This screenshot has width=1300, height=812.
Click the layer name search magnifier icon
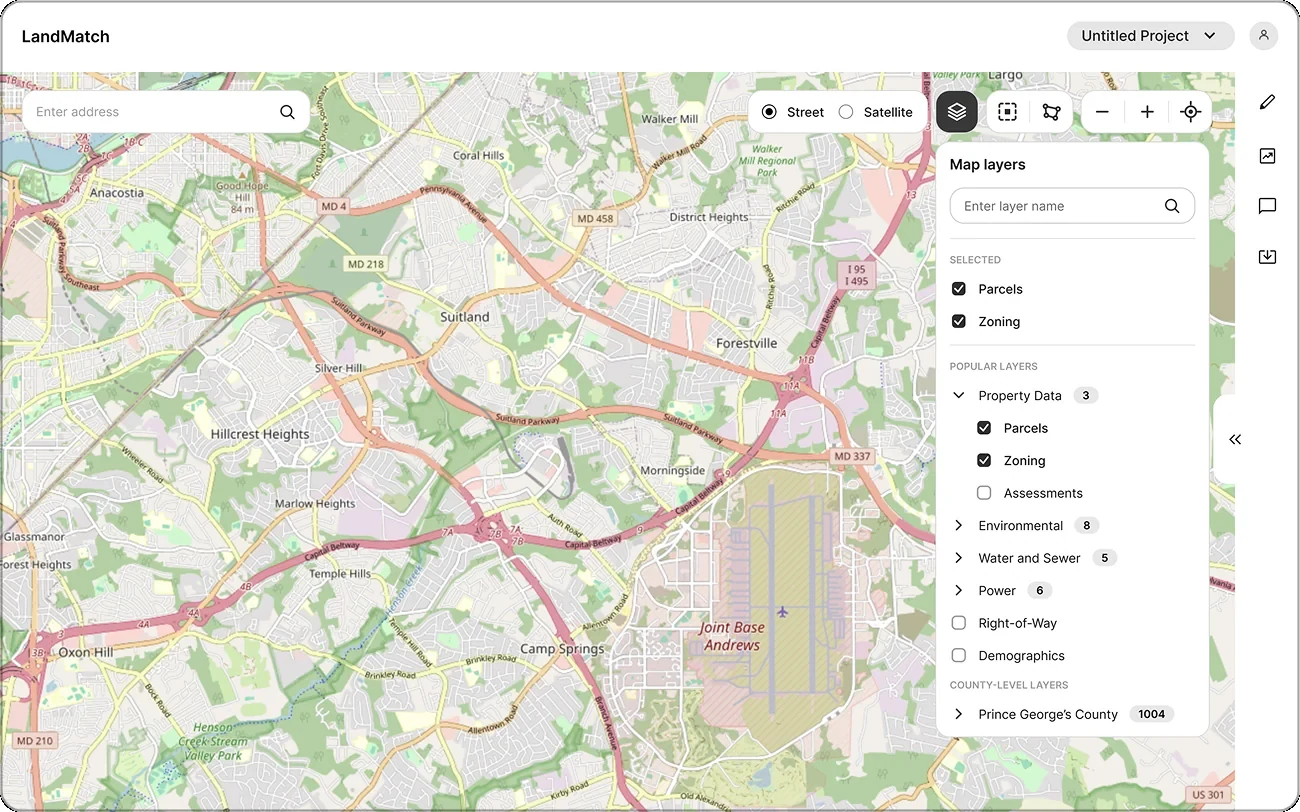click(x=1172, y=206)
